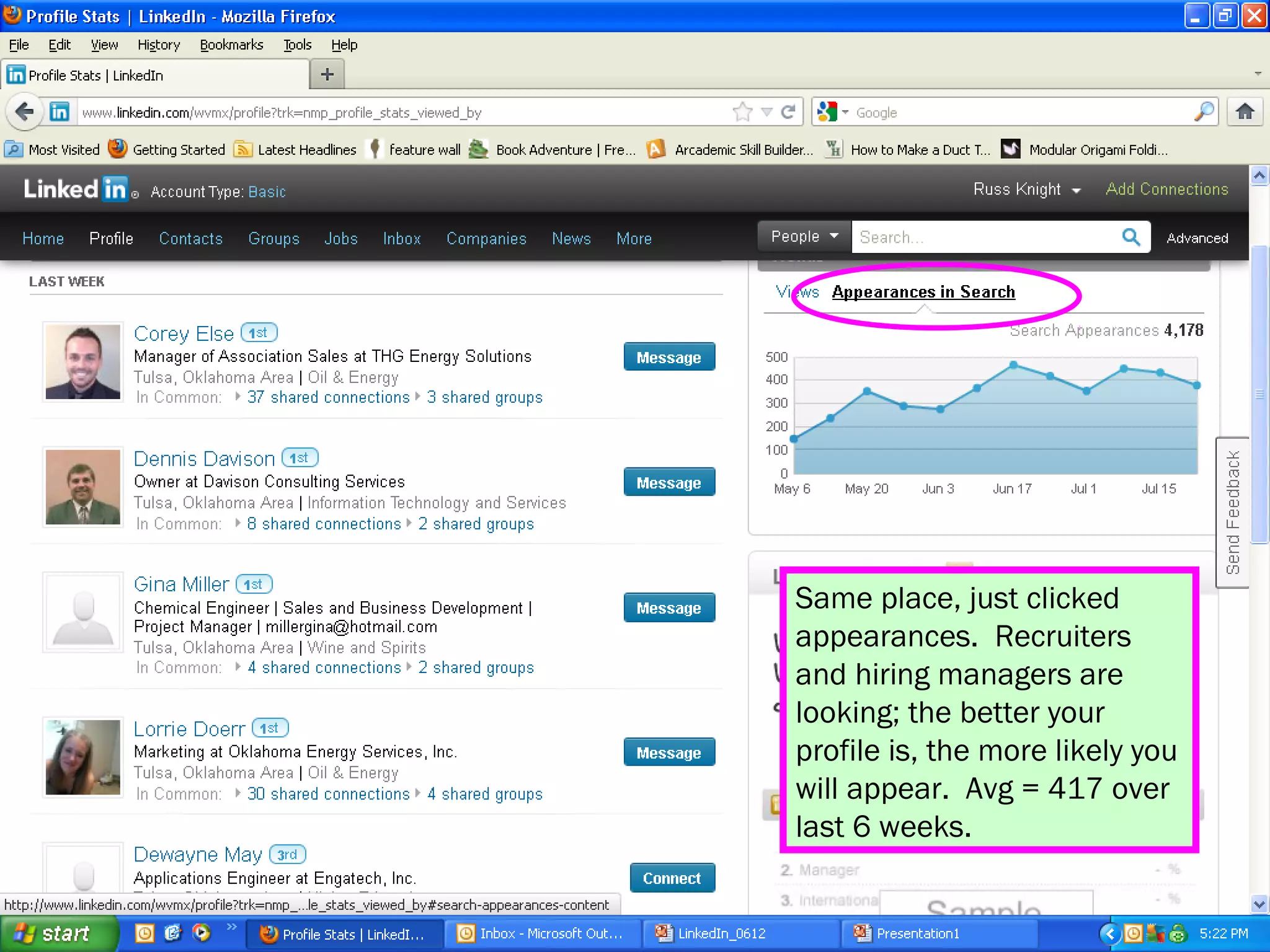The image size is (1270, 952).
Task: Go to the Contacts navigation item
Action: [x=190, y=239]
